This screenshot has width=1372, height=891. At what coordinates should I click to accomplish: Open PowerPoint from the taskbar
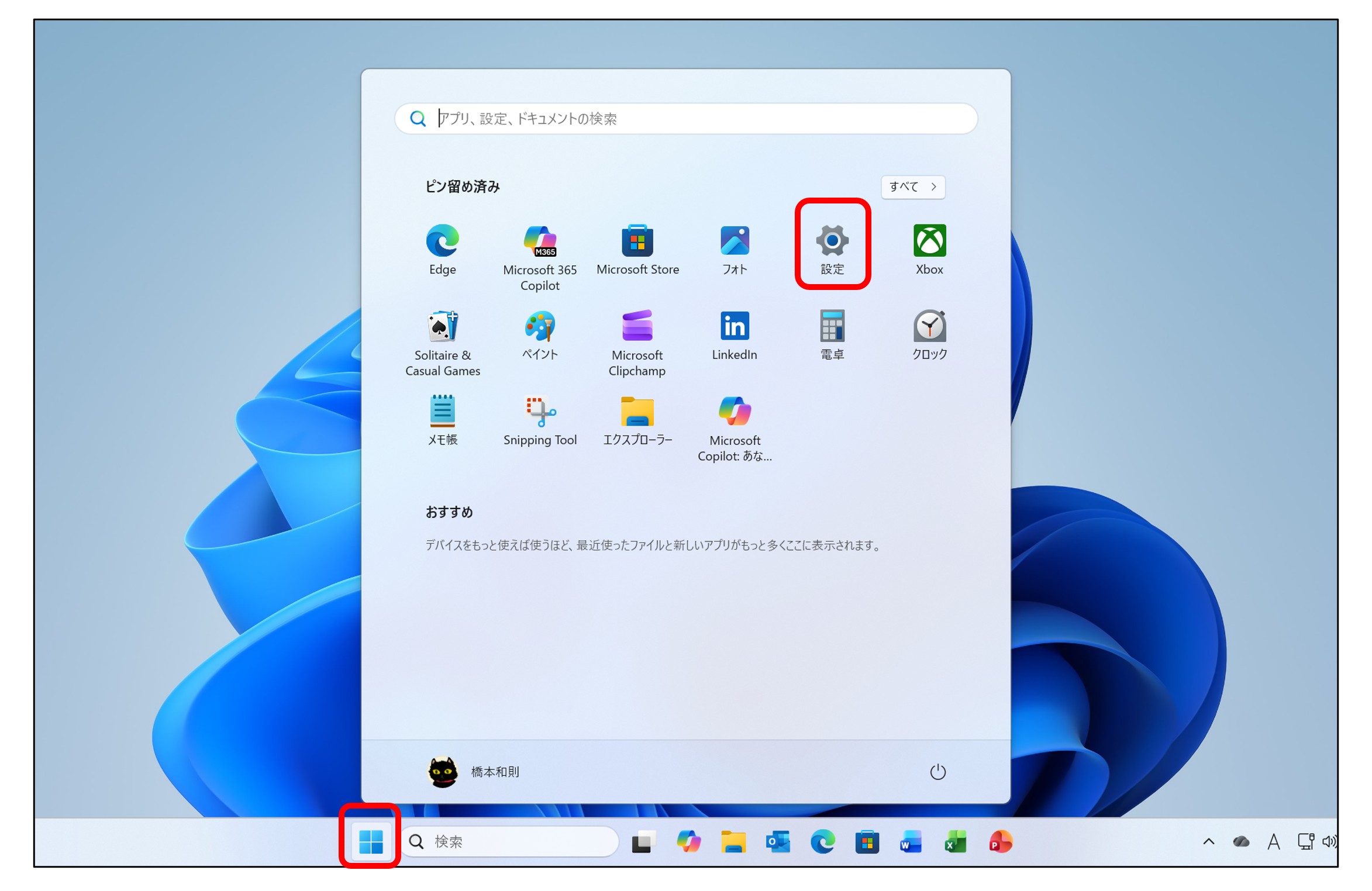point(1000,842)
